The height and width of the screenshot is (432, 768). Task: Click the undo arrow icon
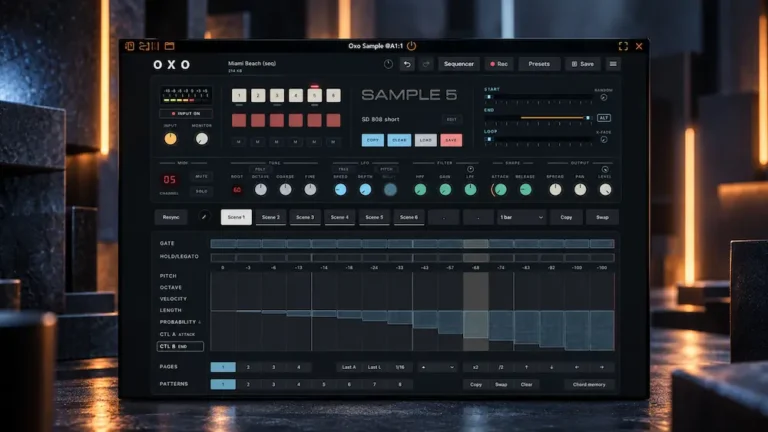[407, 64]
